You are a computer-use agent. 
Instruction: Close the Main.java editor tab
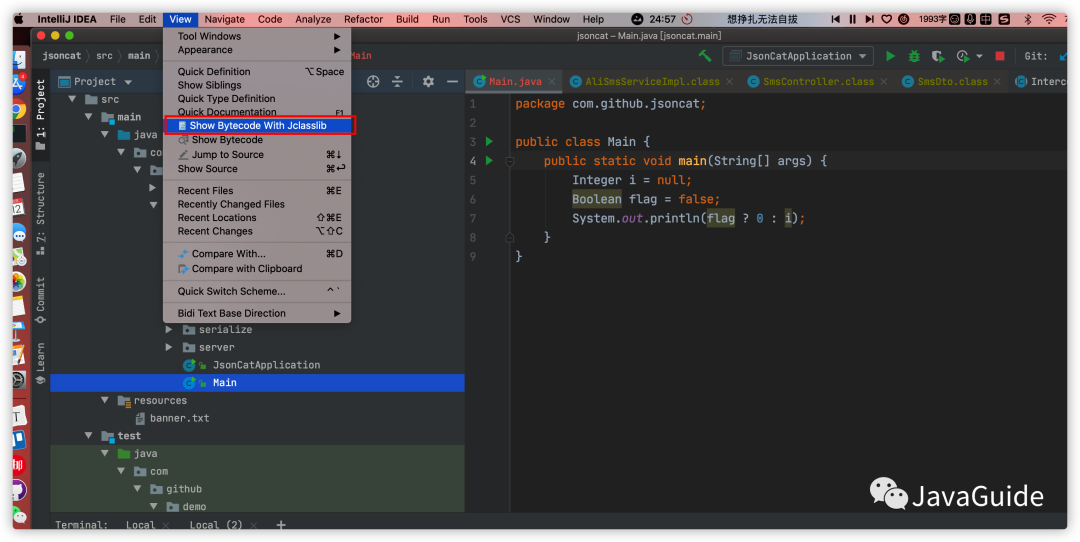[x=551, y=81]
